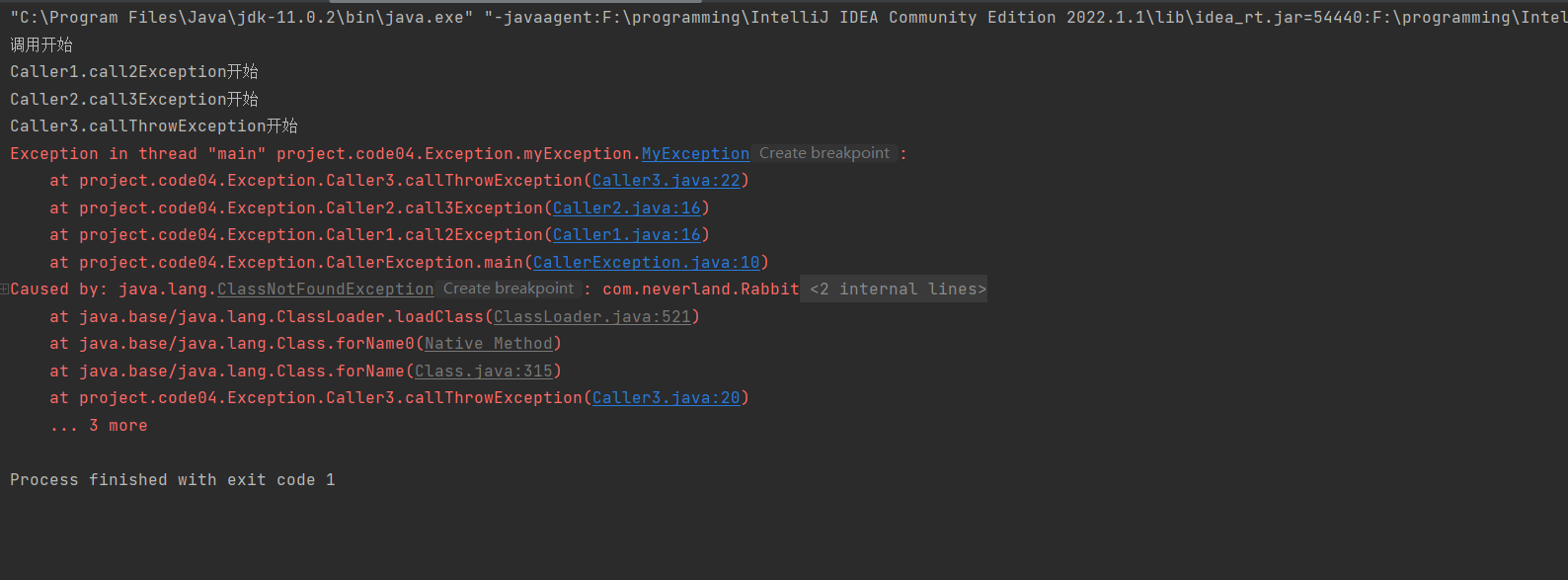Expand the Caused by fold icon
Image resolution: width=1568 pixels, height=580 pixels.
5,290
